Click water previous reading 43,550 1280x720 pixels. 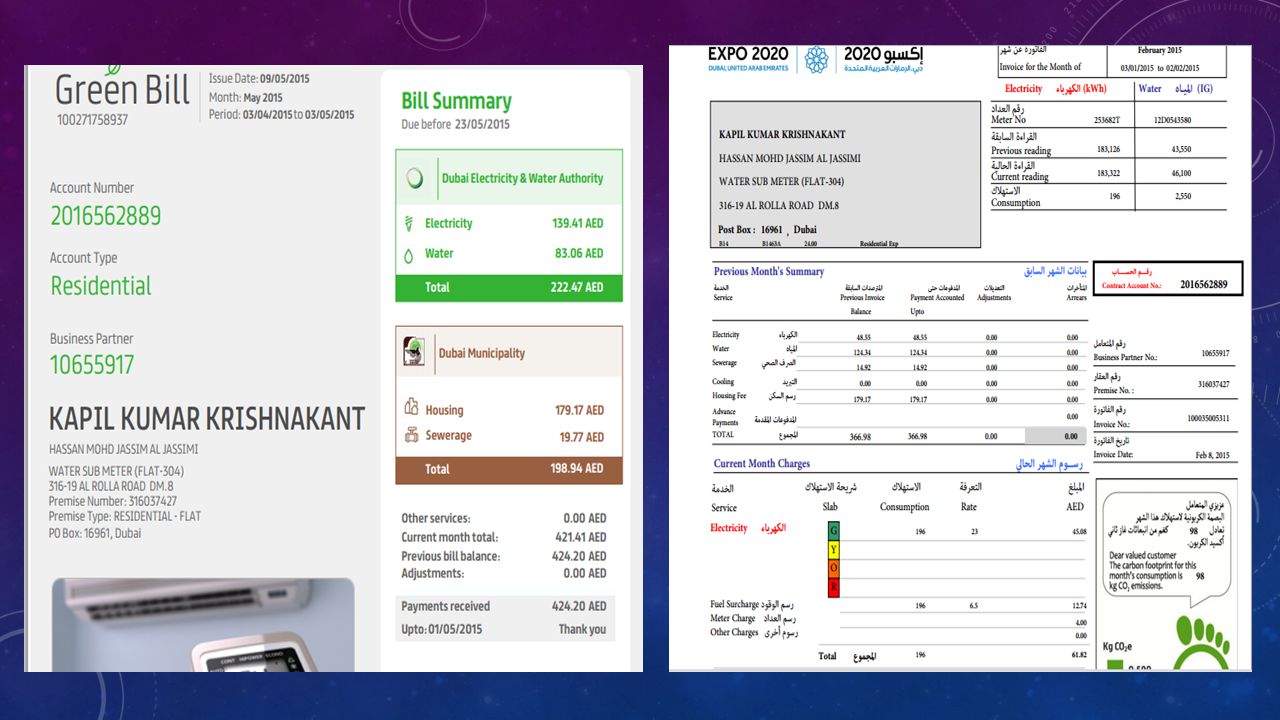coord(1181,150)
